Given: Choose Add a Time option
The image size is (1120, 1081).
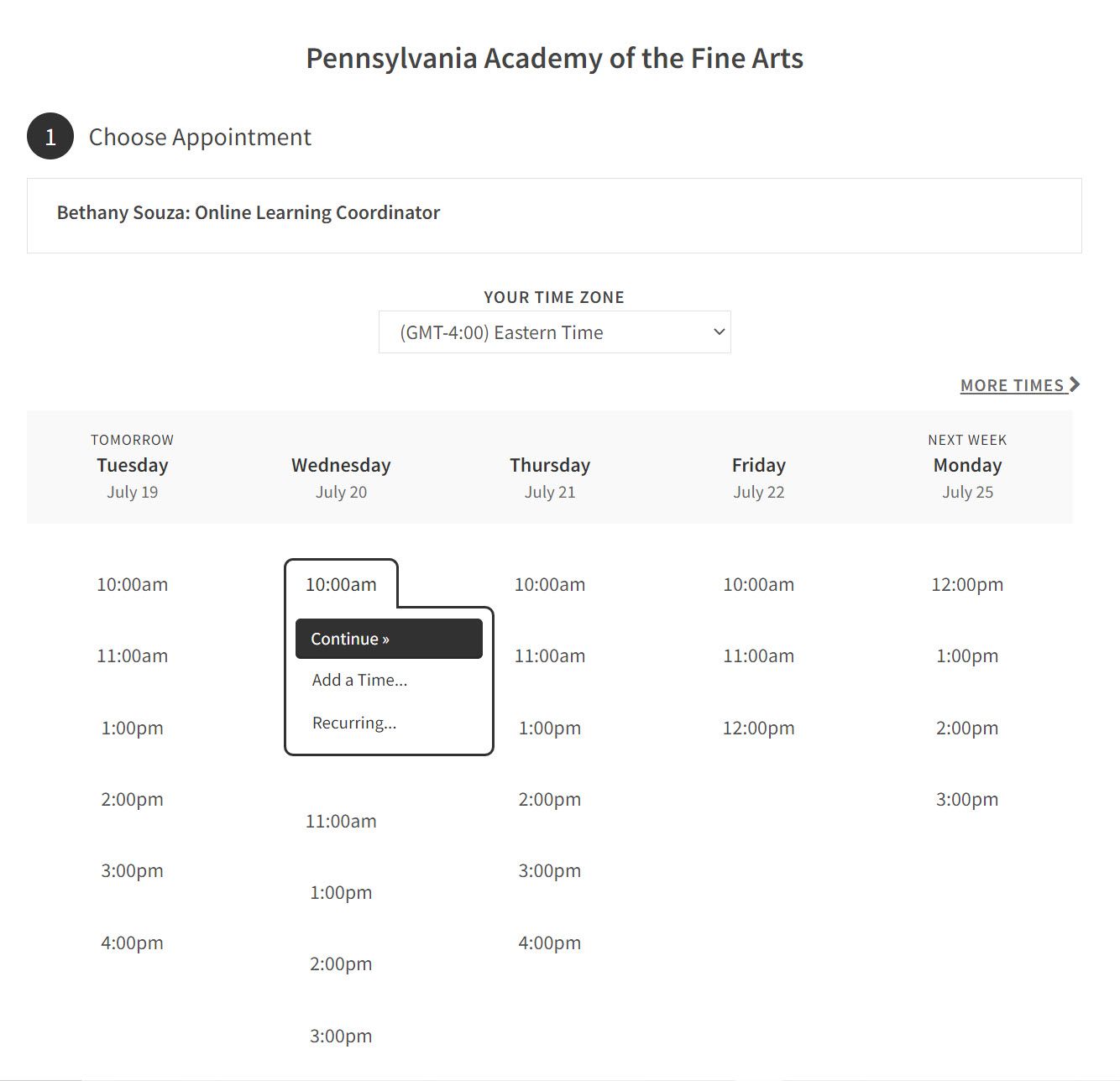Looking at the screenshot, I should pyautogui.click(x=359, y=681).
